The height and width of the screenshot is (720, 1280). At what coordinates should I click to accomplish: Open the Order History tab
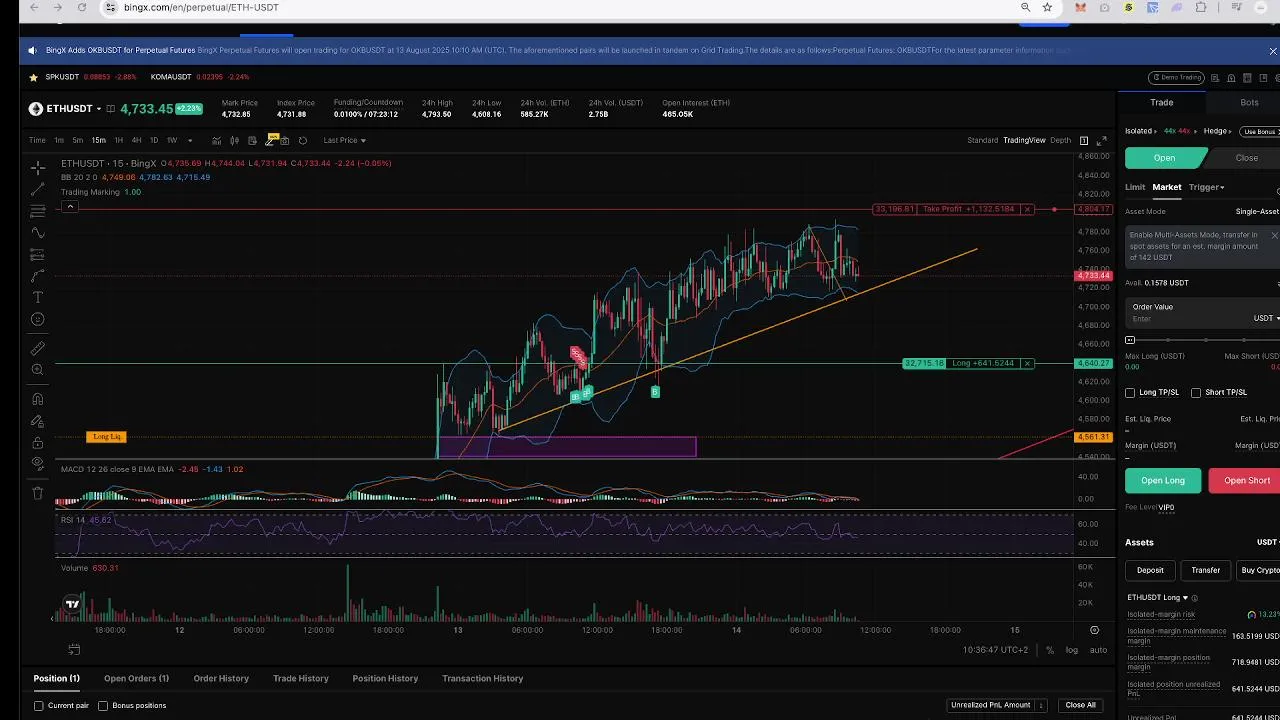point(221,678)
